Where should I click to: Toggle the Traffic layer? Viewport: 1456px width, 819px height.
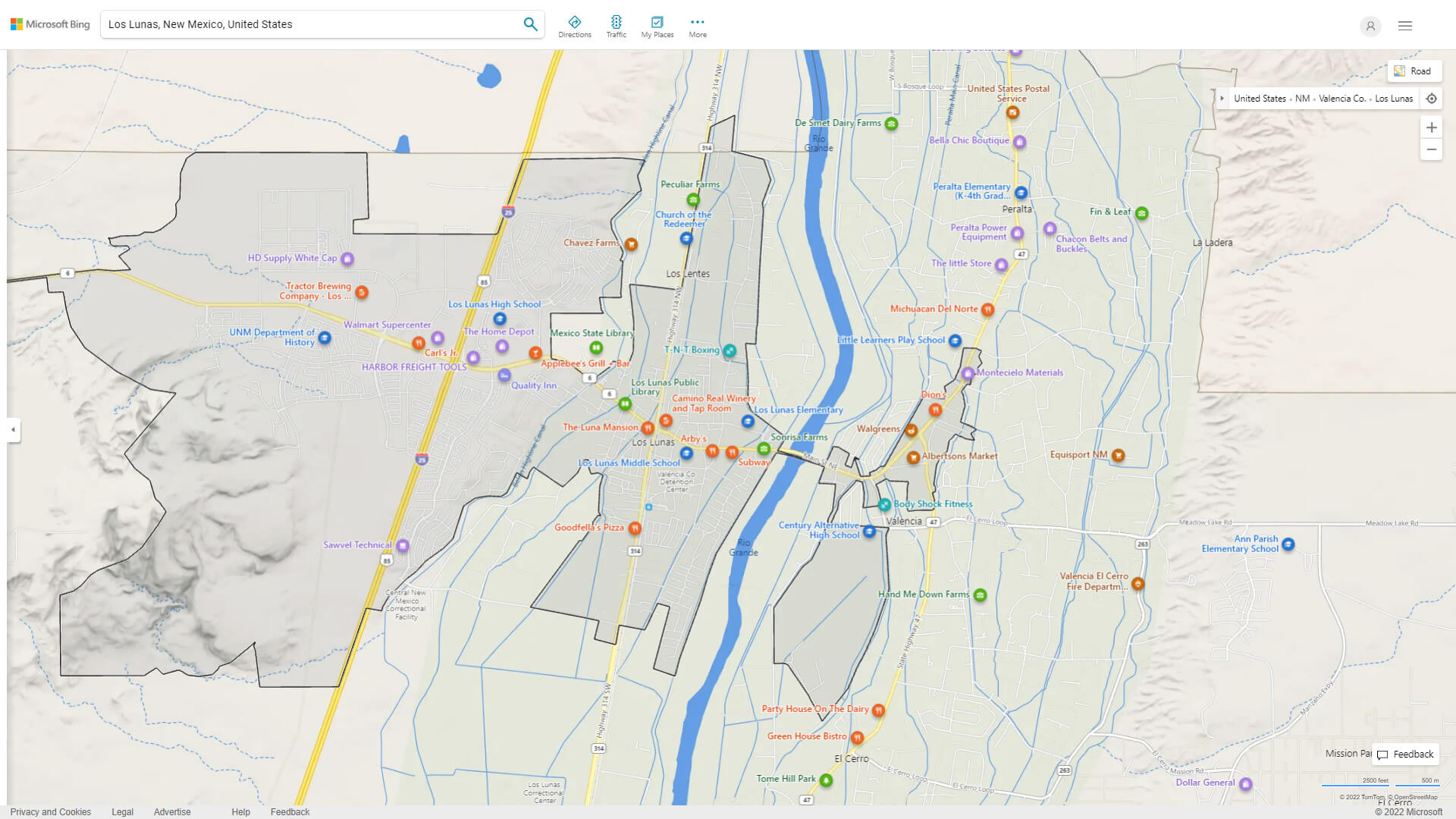[617, 24]
